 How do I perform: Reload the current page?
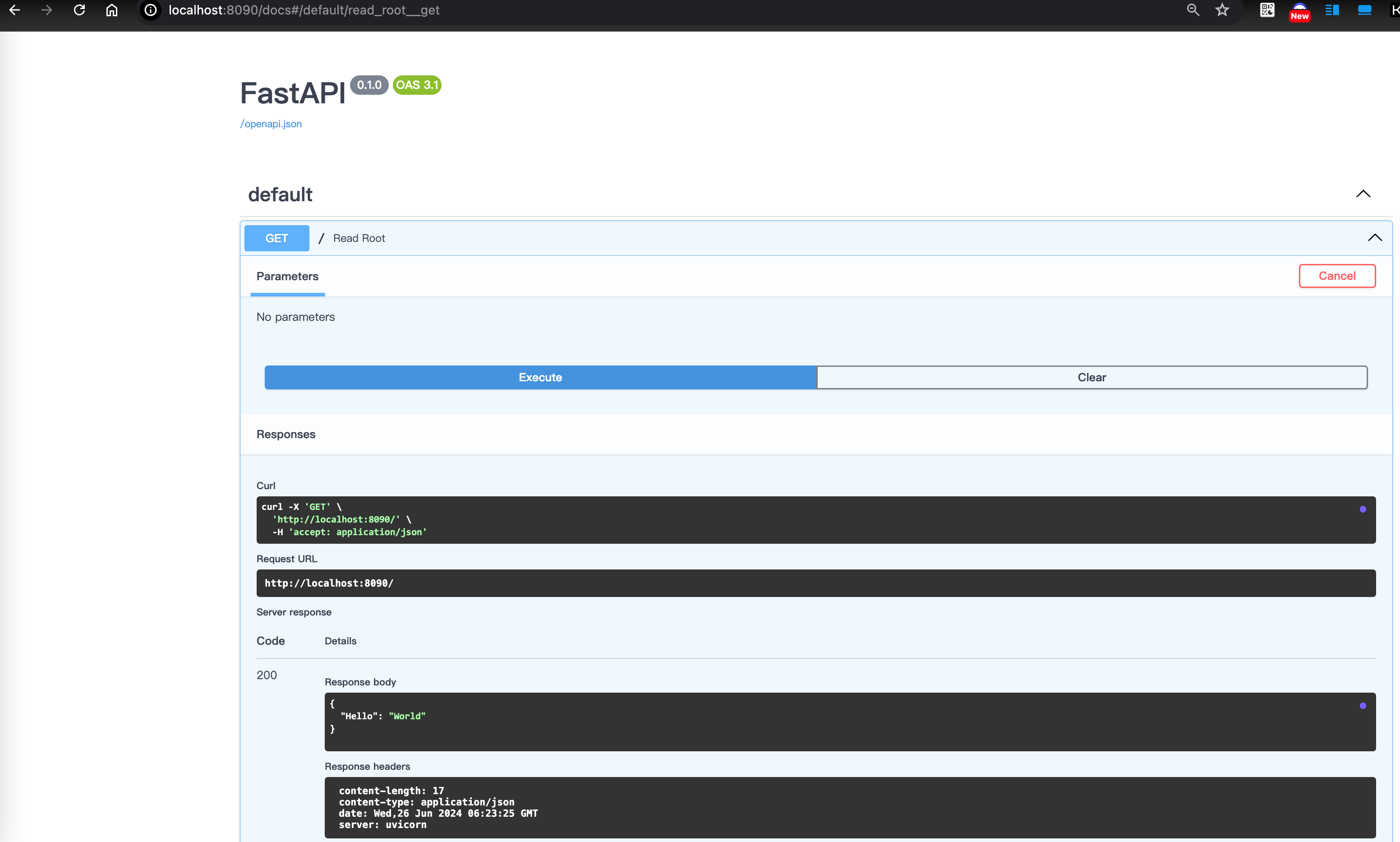[x=79, y=10]
